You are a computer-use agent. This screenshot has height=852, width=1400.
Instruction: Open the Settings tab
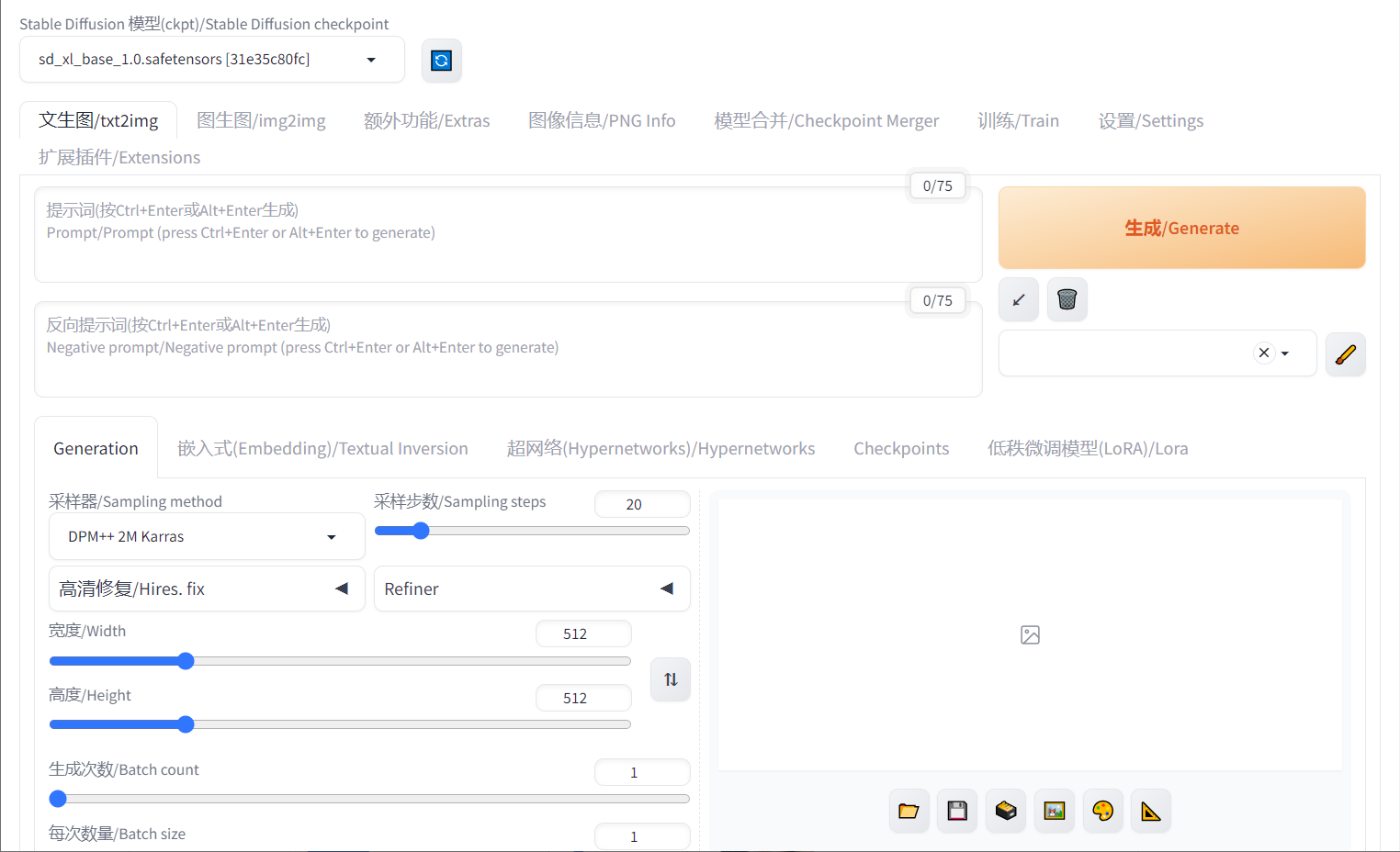click(1150, 120)
